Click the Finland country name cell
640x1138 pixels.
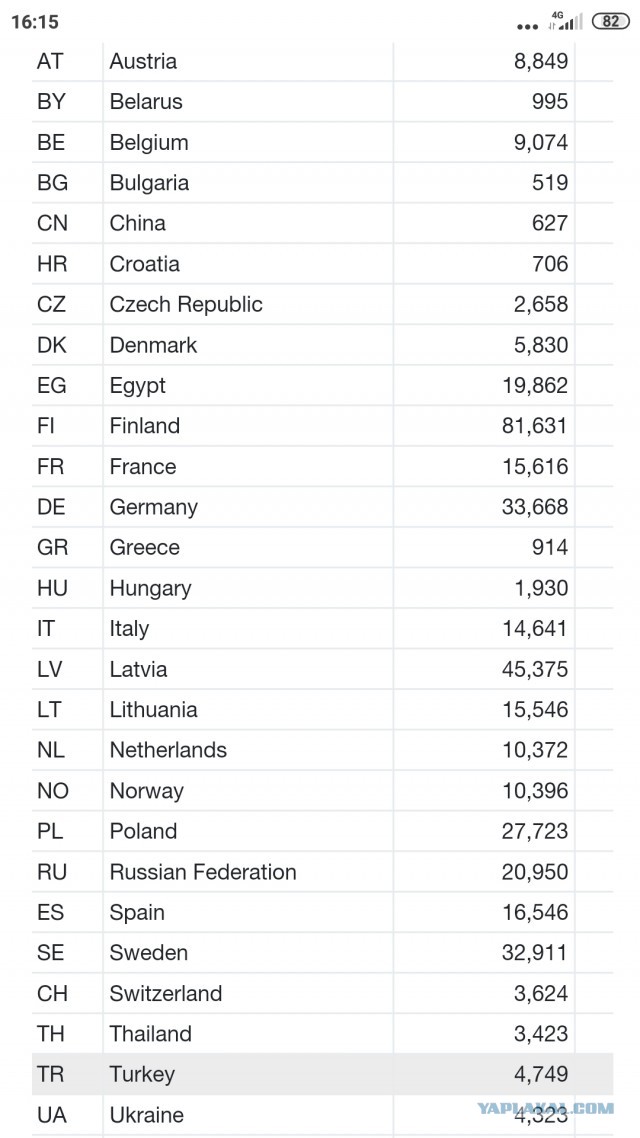click(x=144, y=425)
